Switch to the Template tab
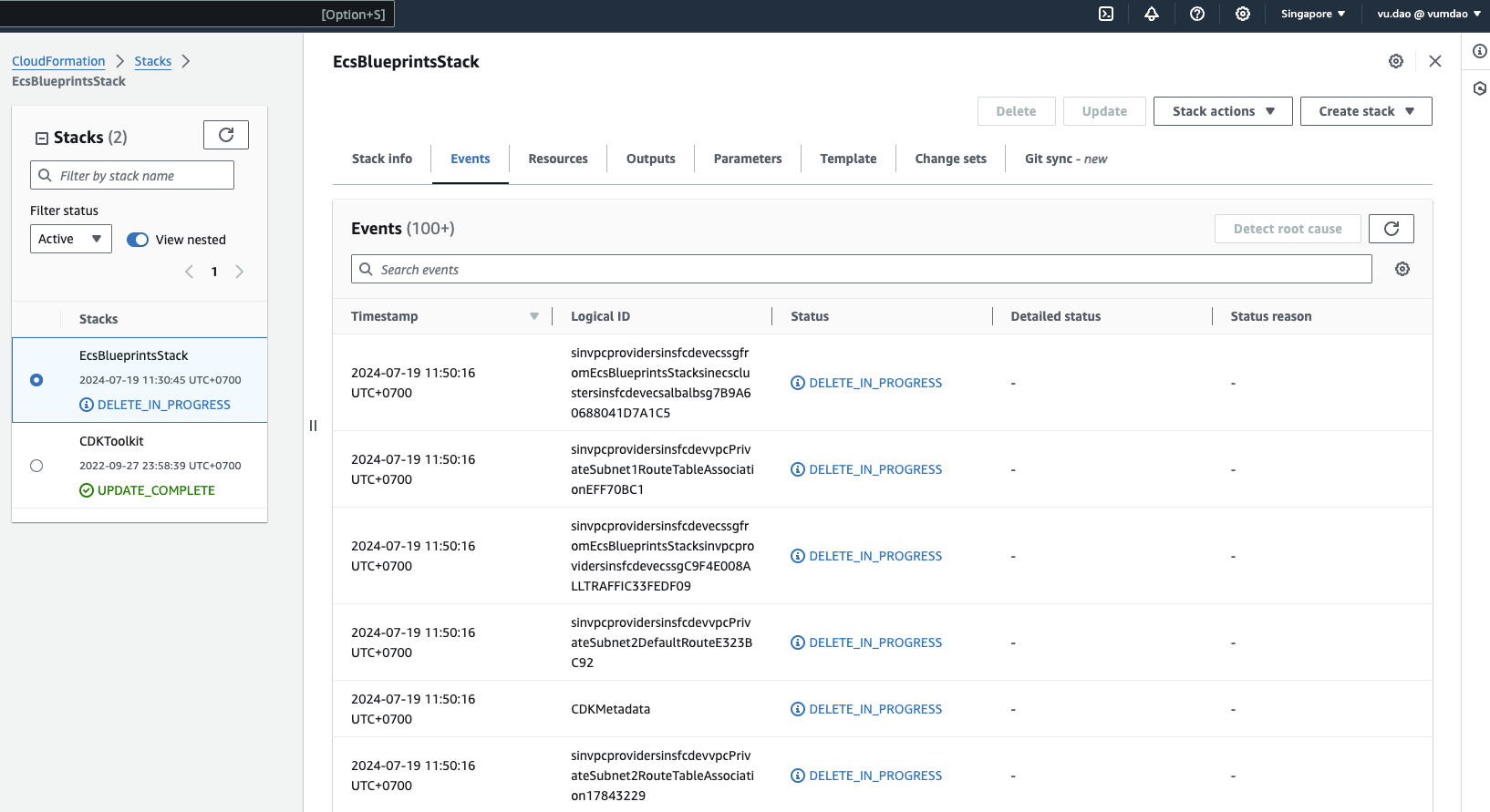Image resolution: width=1490 pixels, height=812 pixels. 848,159
